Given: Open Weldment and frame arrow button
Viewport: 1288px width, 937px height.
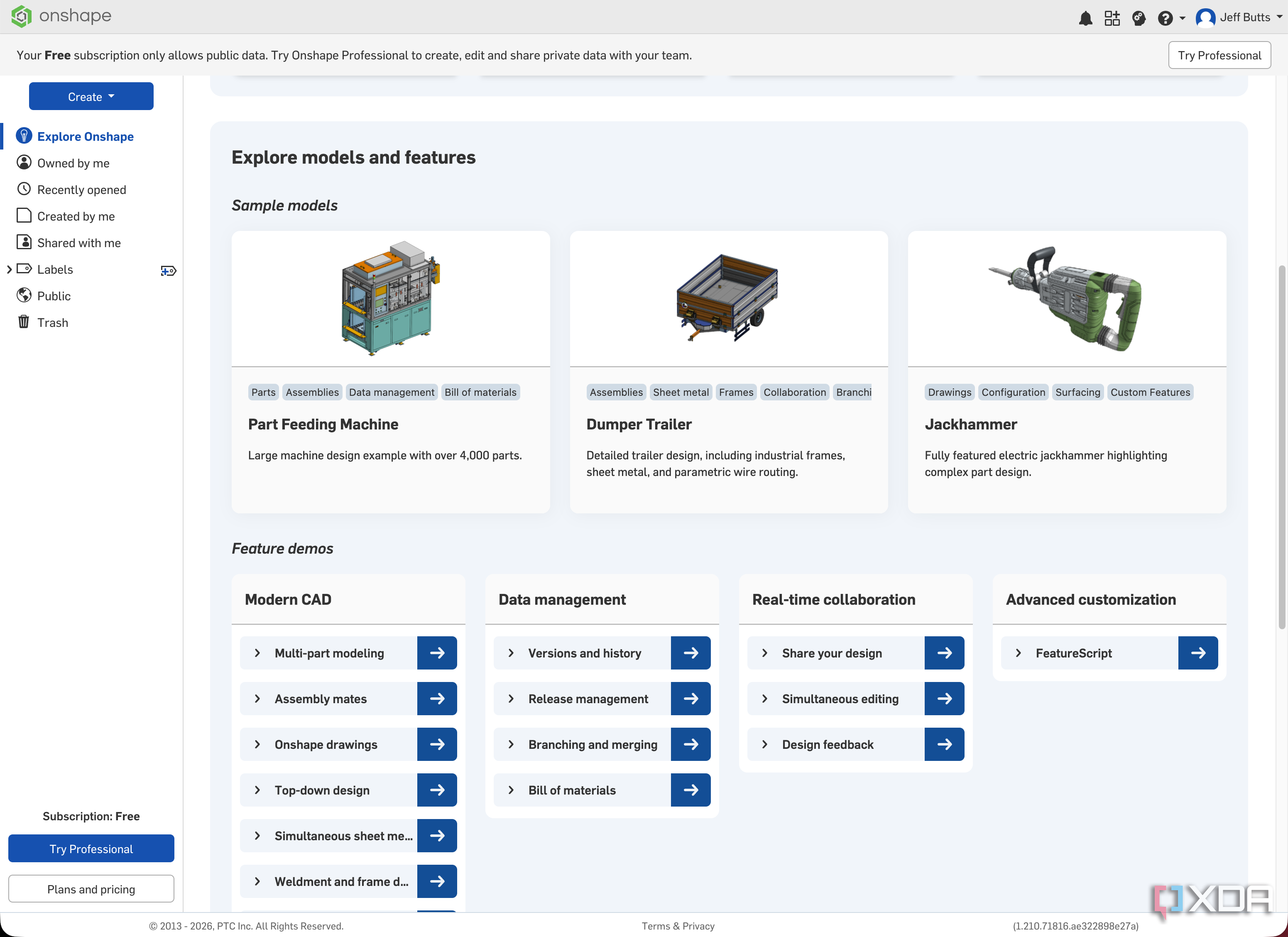Looking at the screenshot, I should (437, 881).
